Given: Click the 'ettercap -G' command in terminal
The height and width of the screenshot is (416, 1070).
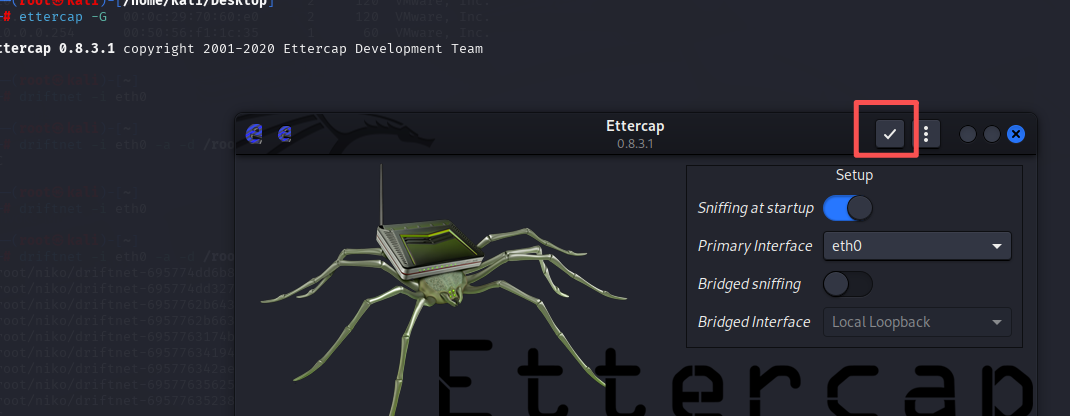Looking at the screenshot, I should 63,16.
